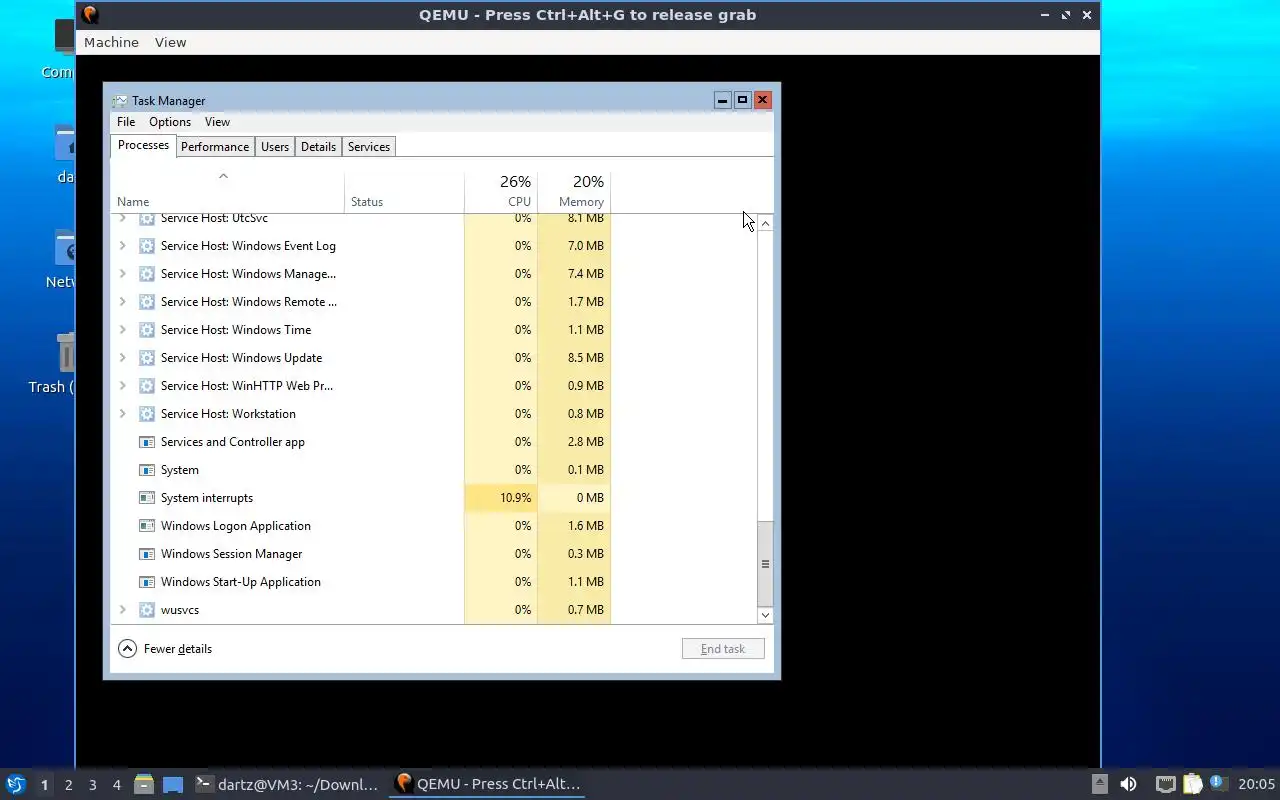Click the Windows Logon Application icon
The height and width of the screenshot is (800, 1280).
click(147, 526)
